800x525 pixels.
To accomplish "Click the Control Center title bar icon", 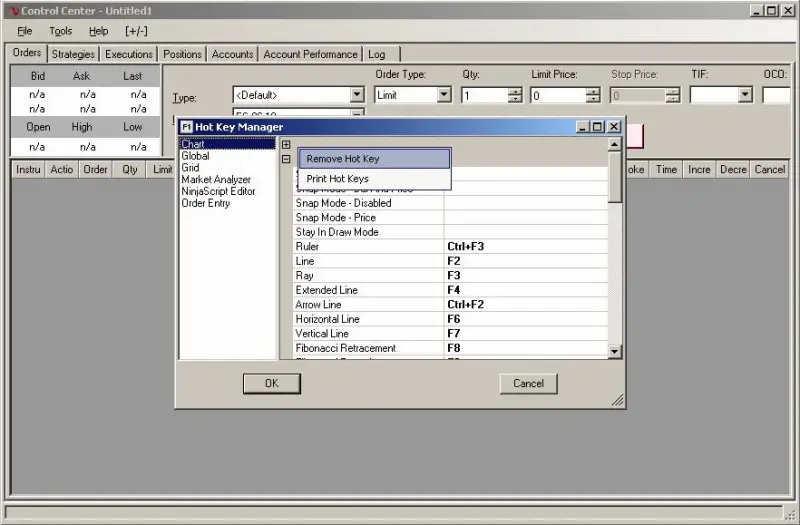I will (x=14, y=11).
